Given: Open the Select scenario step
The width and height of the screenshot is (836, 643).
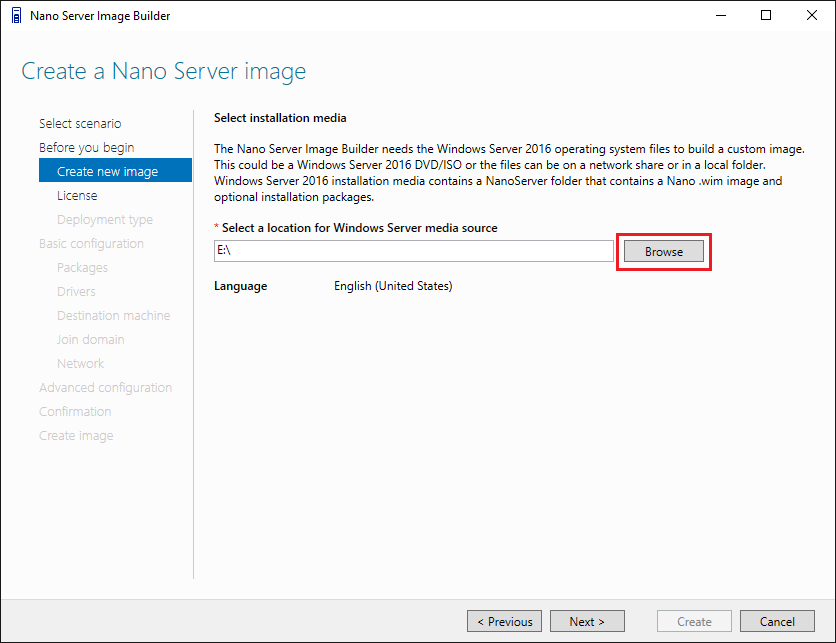Looking at the screenshot, I should (x=80, y=124).
